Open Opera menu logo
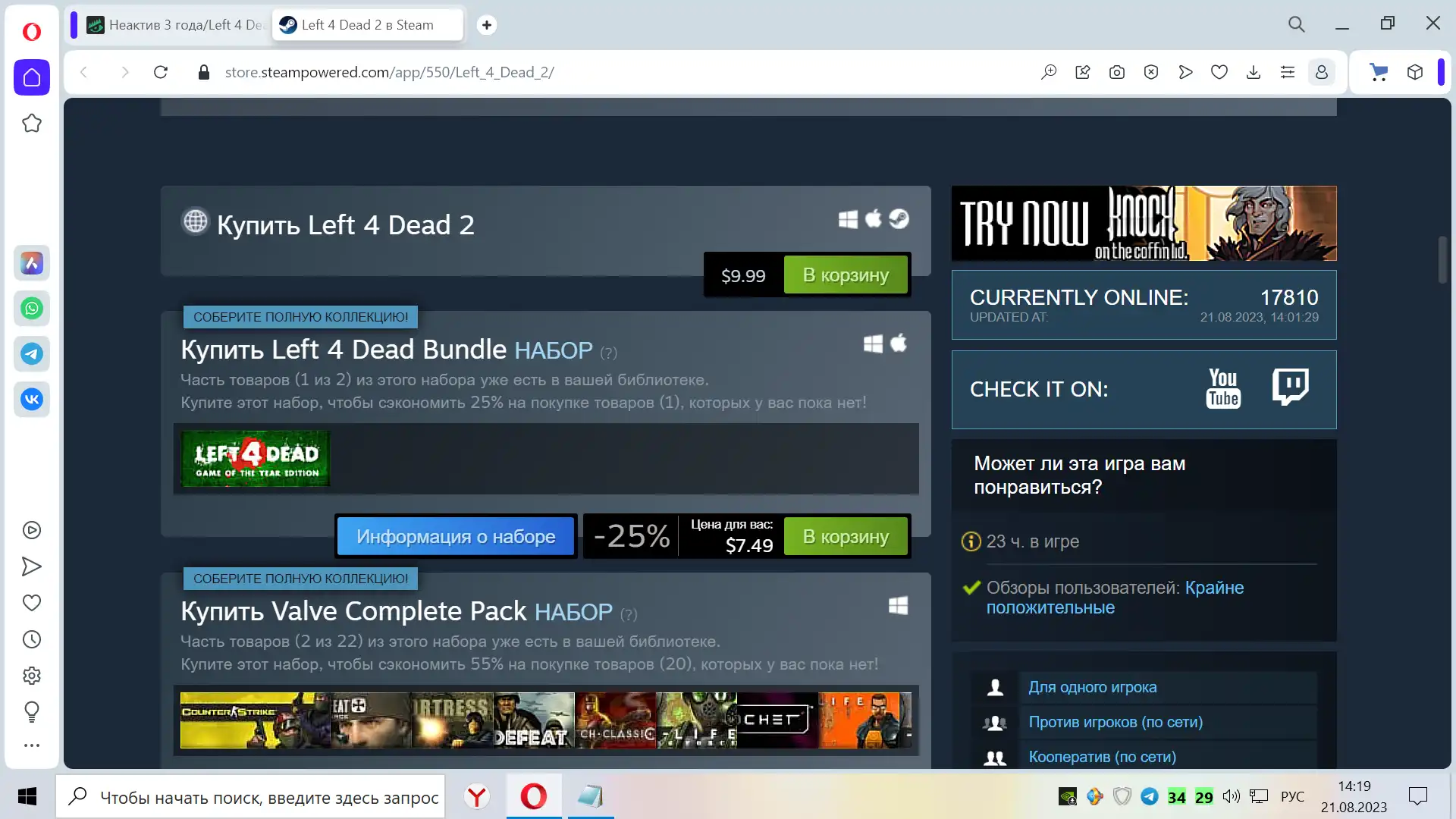 [32, 31]
